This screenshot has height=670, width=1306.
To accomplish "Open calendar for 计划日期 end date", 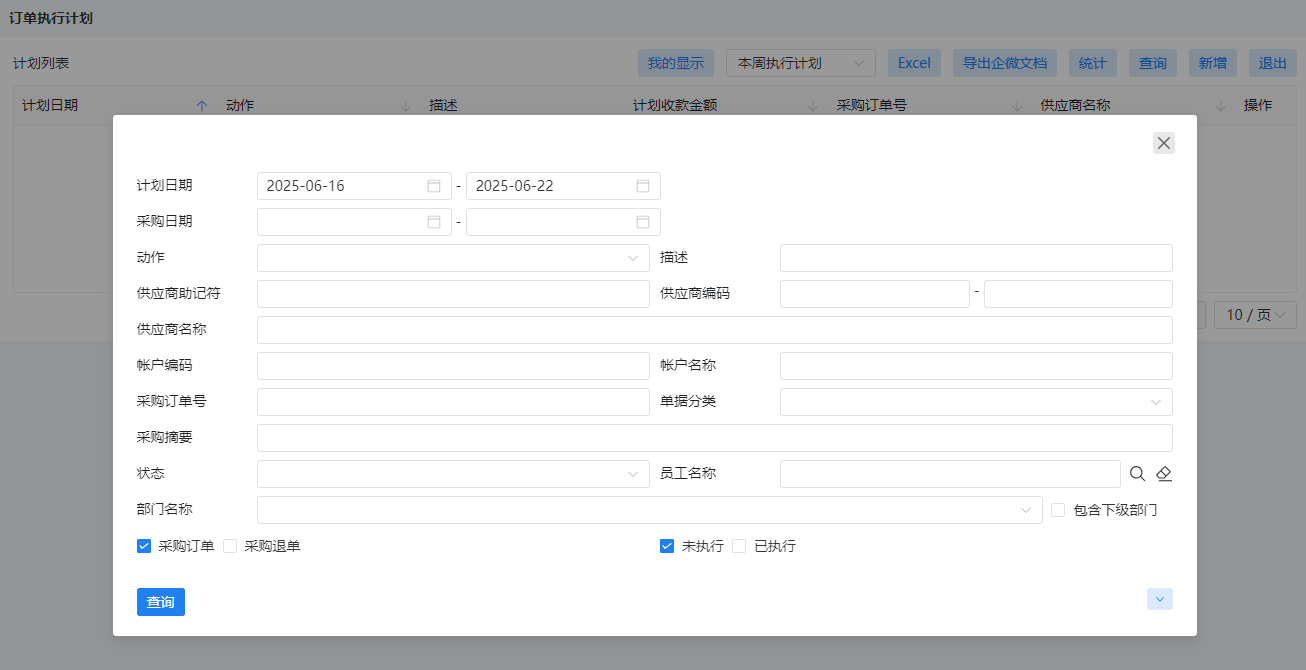I will pos(643,186).
